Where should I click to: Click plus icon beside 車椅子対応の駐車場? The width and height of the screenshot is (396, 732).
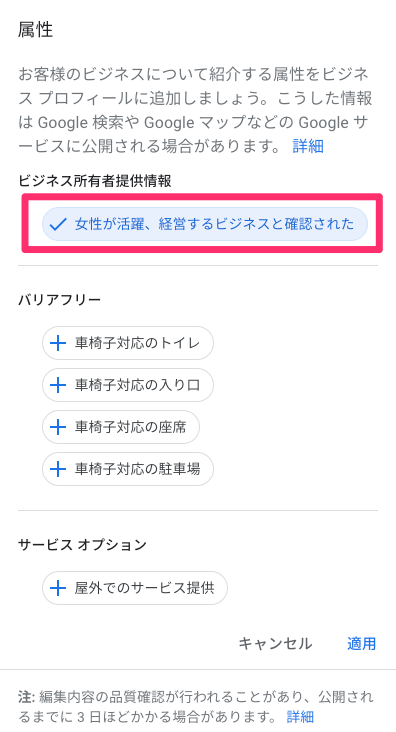[58, 469]
